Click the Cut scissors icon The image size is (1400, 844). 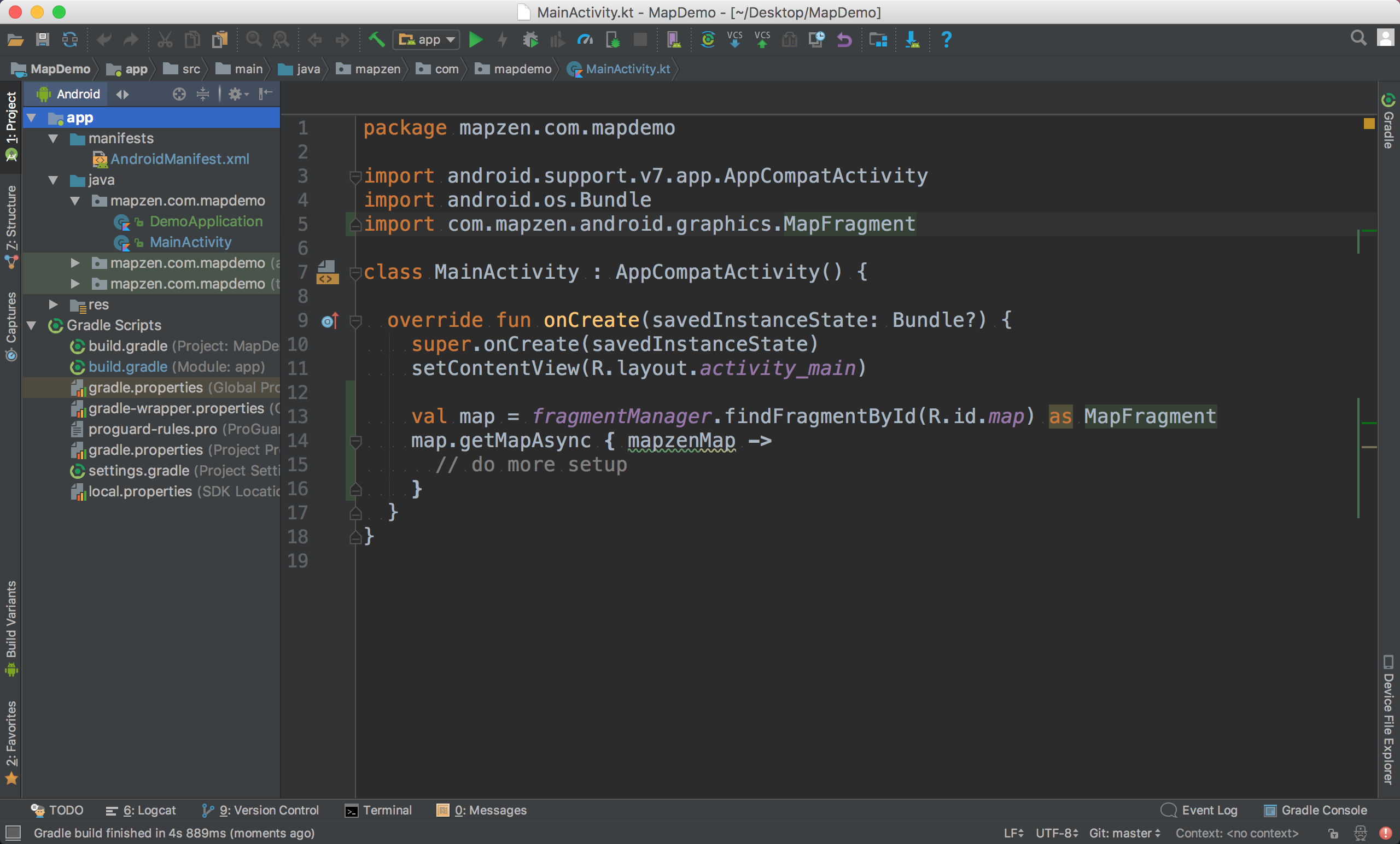165,40
